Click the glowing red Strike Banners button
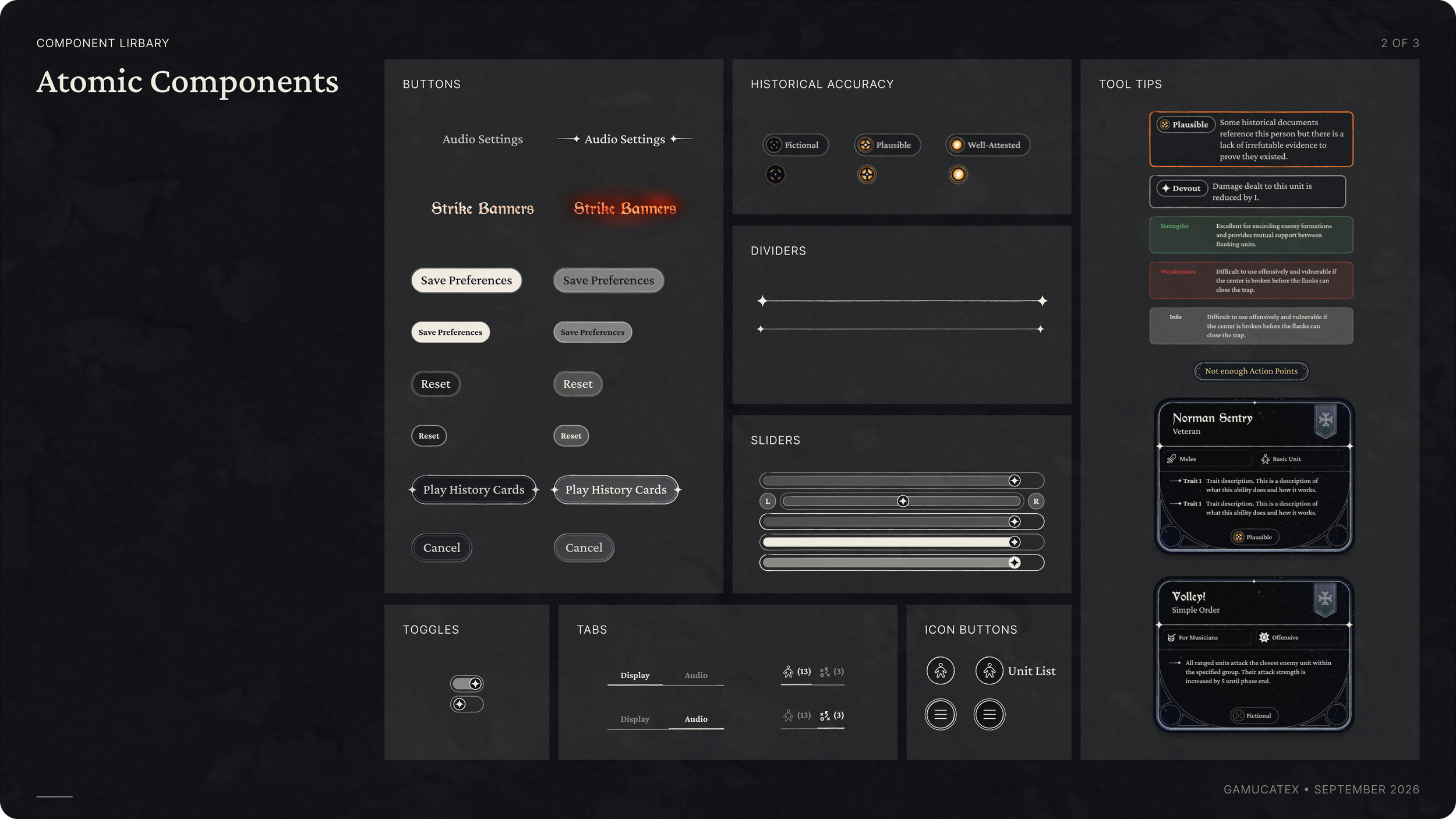This screenshot has height=819, width=1456. [625, 209]
